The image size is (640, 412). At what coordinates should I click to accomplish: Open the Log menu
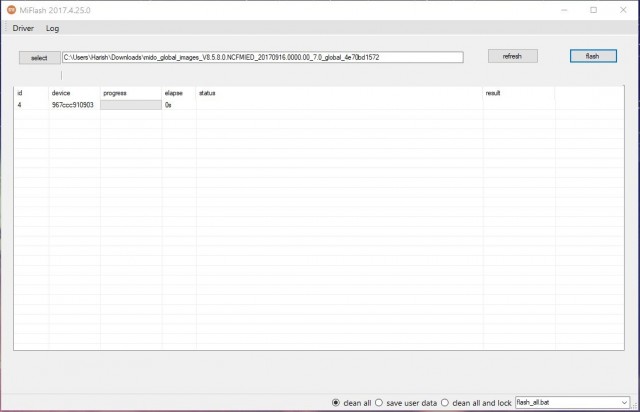pyautogui.click(x=52, y=28)
